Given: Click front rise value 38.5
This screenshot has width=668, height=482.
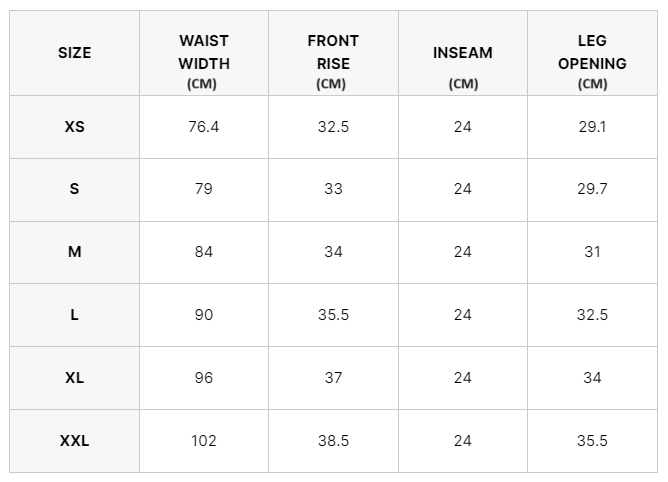Looking at the screenshot, I should point(333,441).
